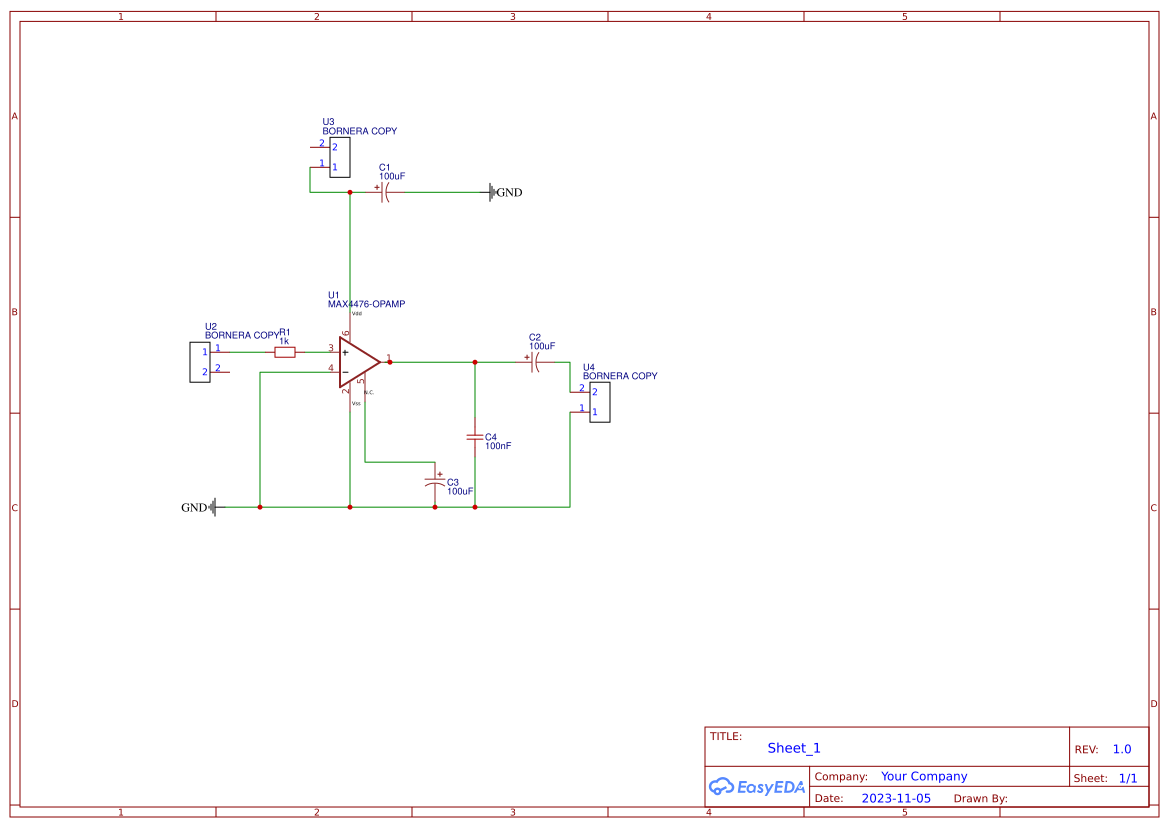The height and width of the screenshot is (828, 1169).
Task: Click the Sheet 1/1 number value
Action: click(x=1128, y=778)
